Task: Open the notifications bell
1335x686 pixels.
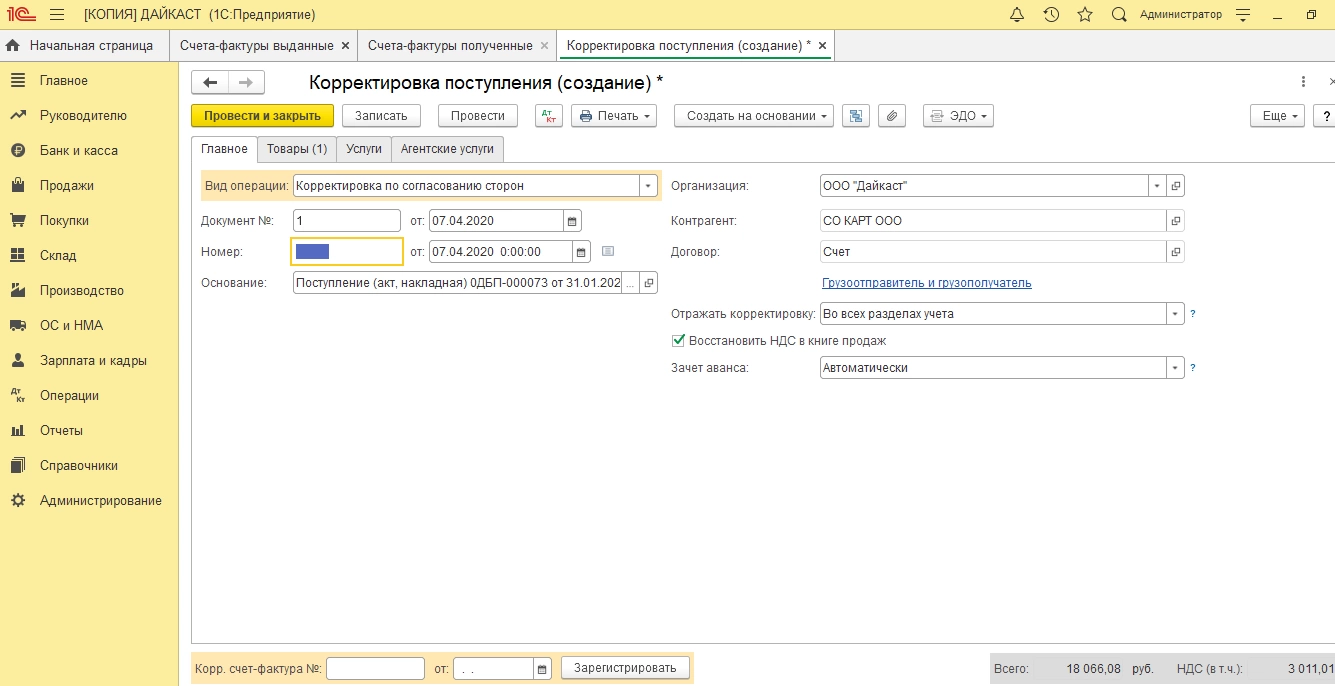Action: pyautogui.click(x=1017, y=15)
